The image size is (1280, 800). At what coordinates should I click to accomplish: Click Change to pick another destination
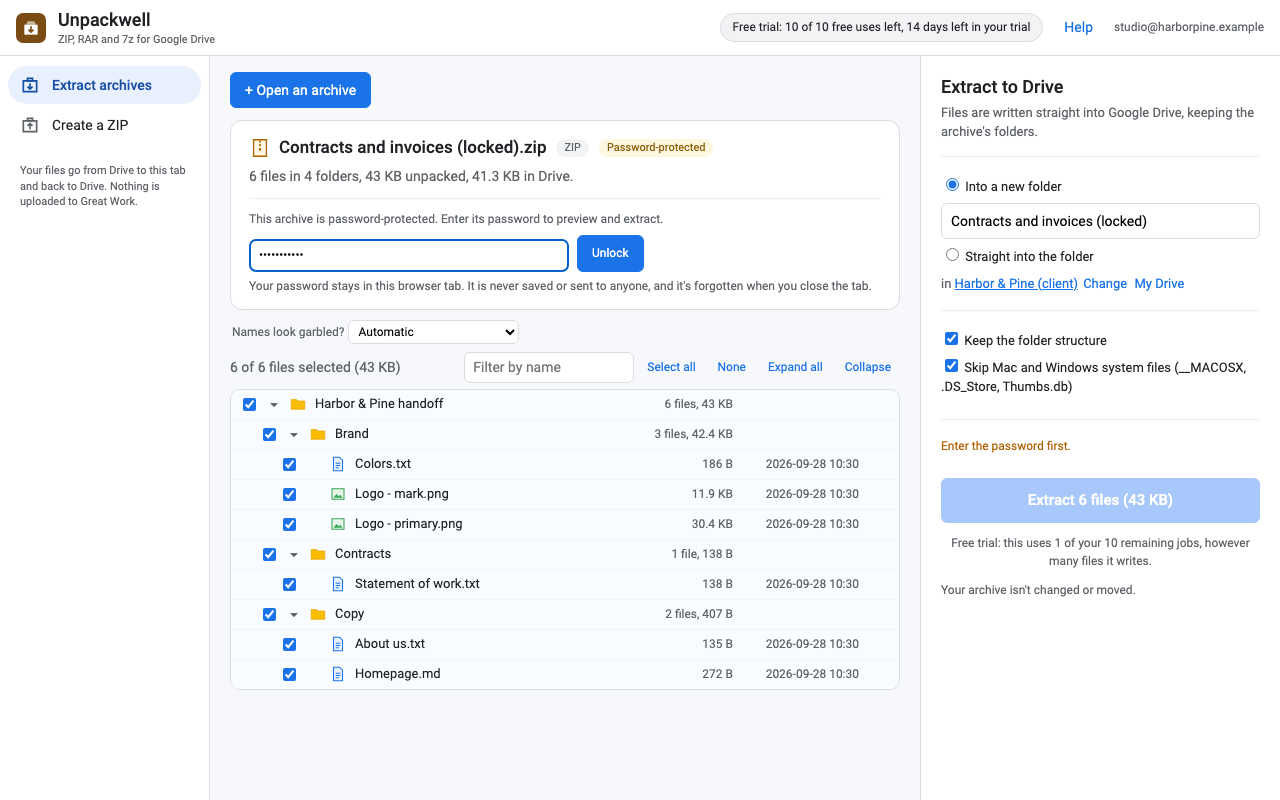click(1105, 284)
